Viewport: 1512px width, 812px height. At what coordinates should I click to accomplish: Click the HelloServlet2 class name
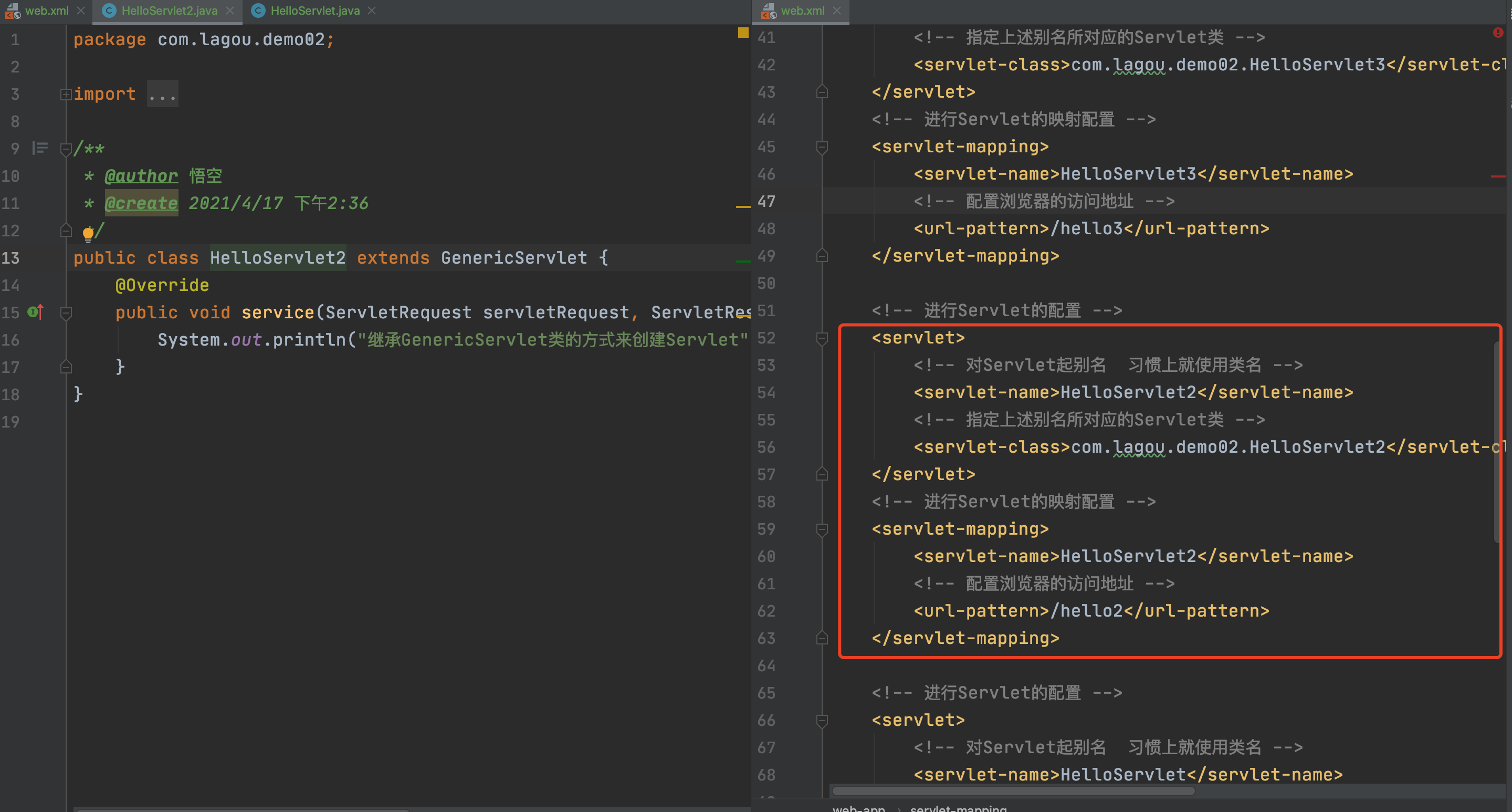[x=278, y=258]
